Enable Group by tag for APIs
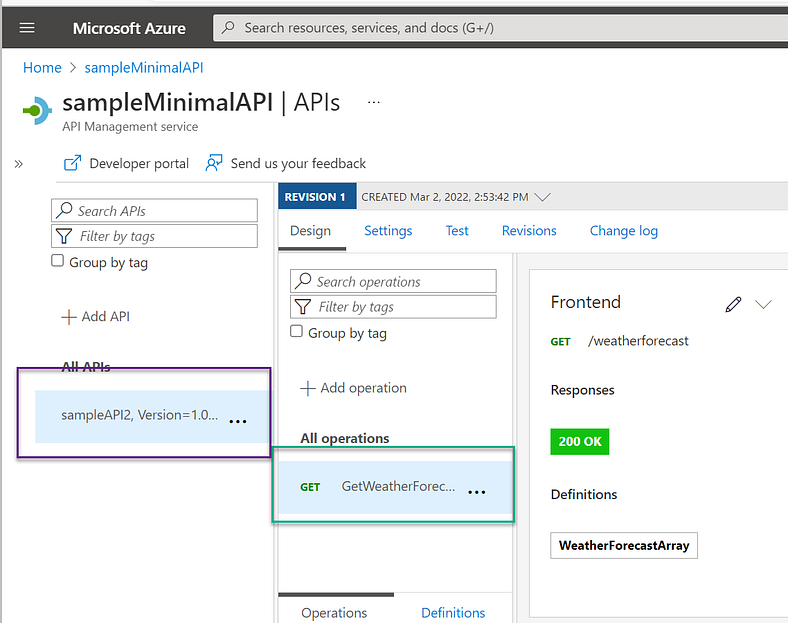The width and height of the screenshot is (788, 623). coord(57,261)
